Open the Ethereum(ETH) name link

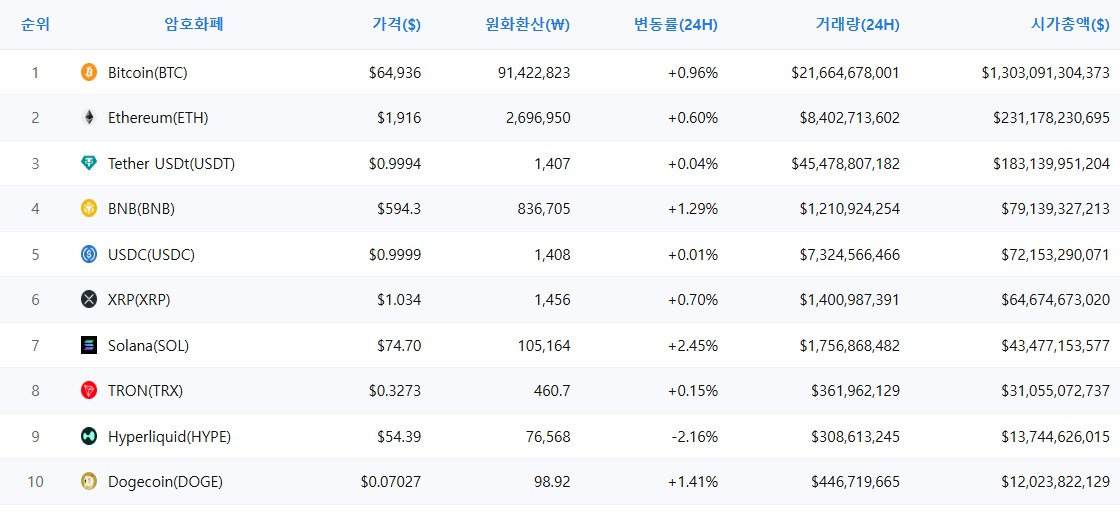158,119
